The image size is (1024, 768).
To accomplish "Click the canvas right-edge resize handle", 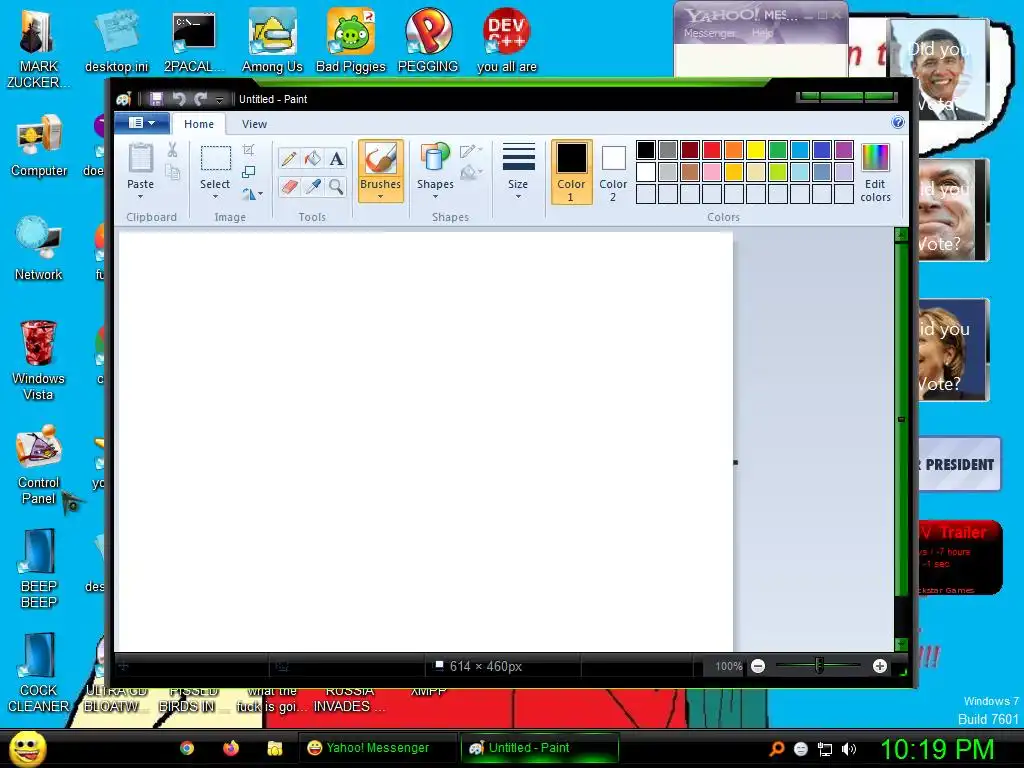I will [735, 462].
